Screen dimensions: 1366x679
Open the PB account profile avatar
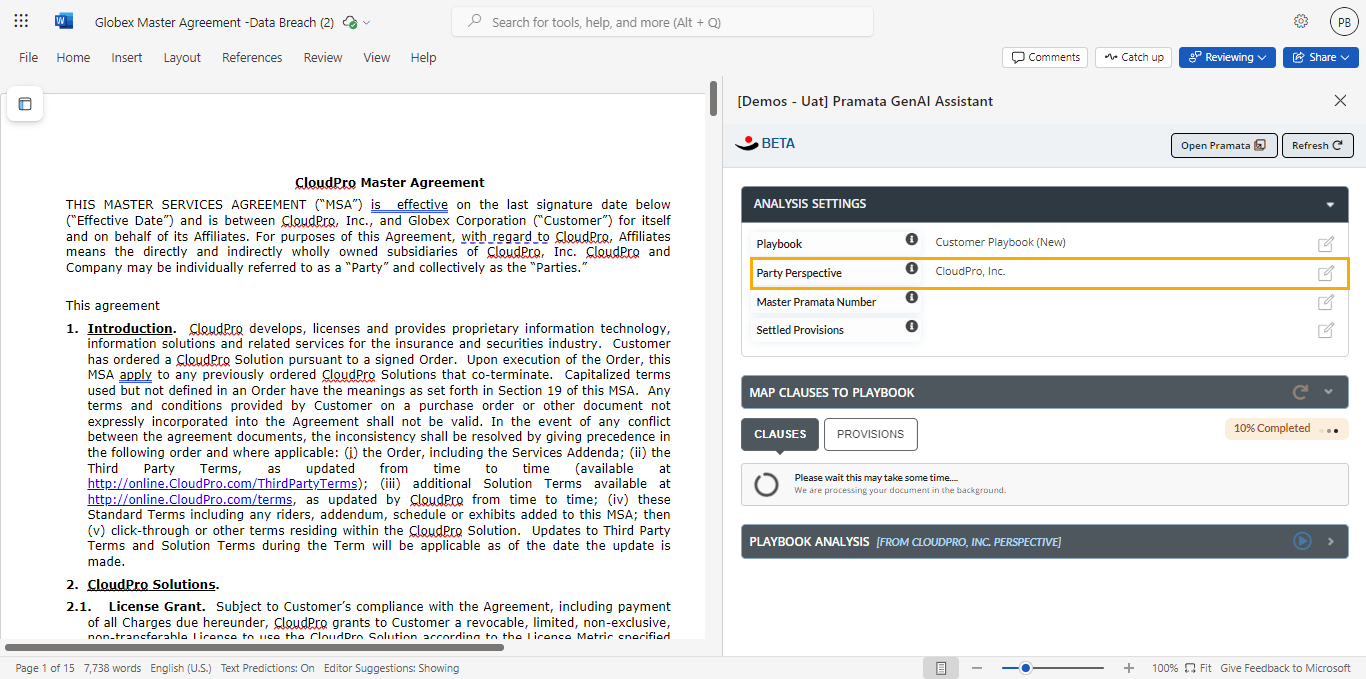[1344, 22]
